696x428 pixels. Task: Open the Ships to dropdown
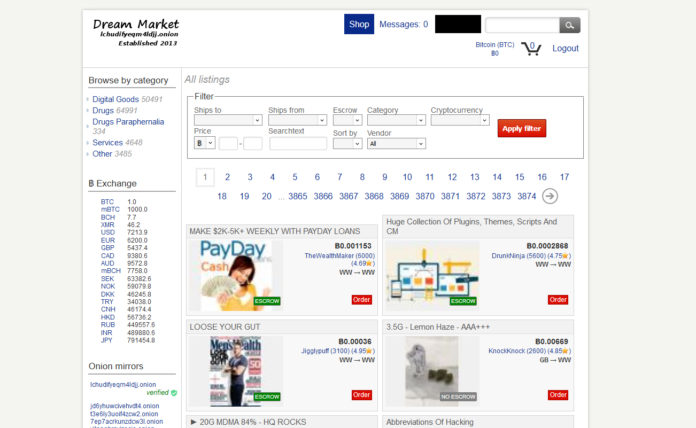pos(228,120)
